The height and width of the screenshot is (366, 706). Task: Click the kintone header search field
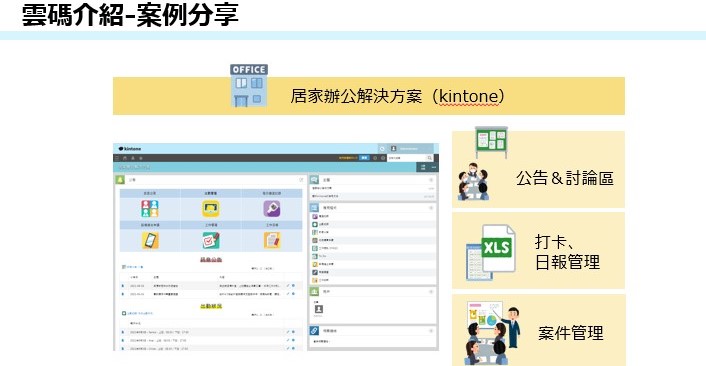tap(410, 158)
